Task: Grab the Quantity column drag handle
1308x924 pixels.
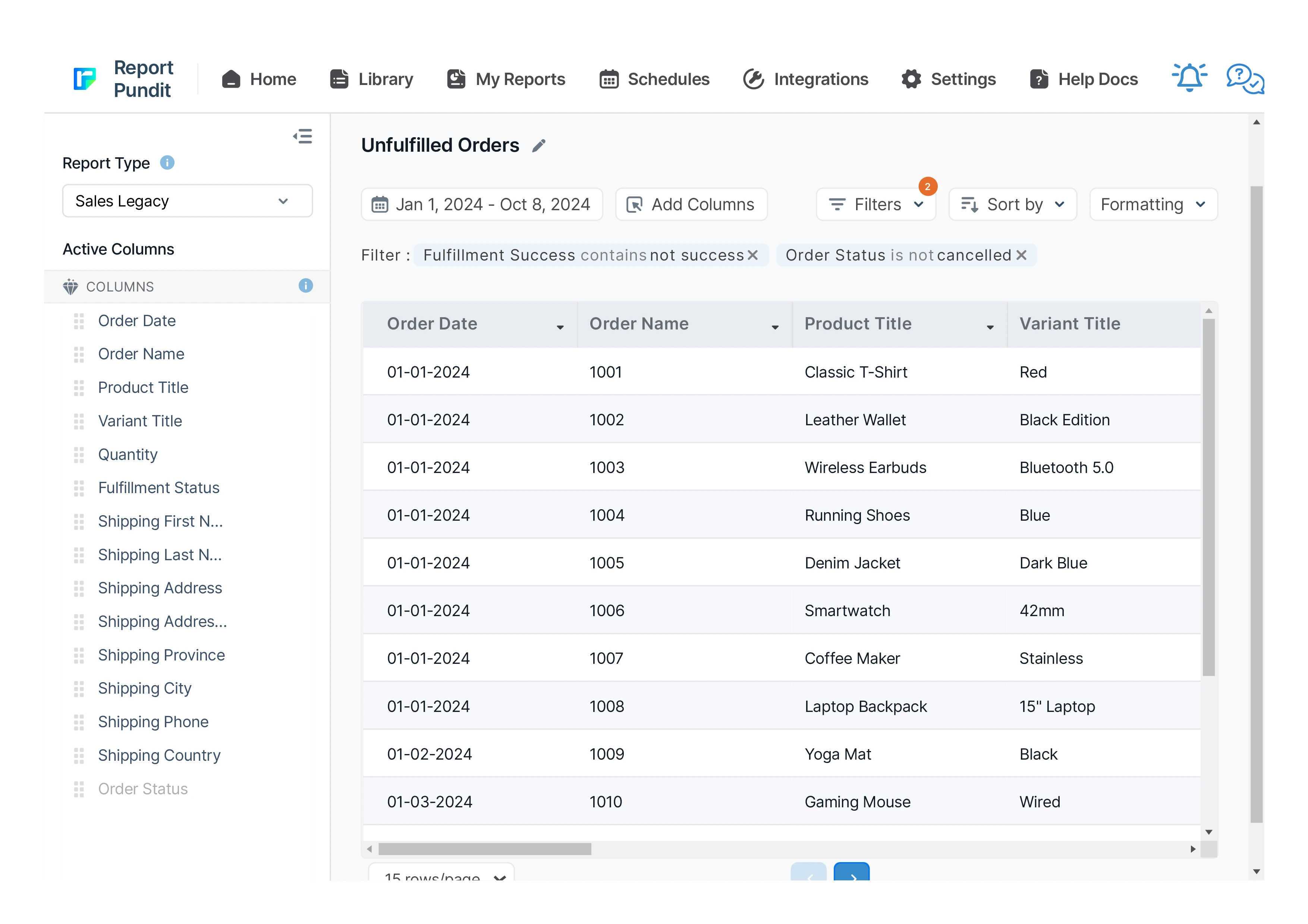Action: tap(79, 455)
